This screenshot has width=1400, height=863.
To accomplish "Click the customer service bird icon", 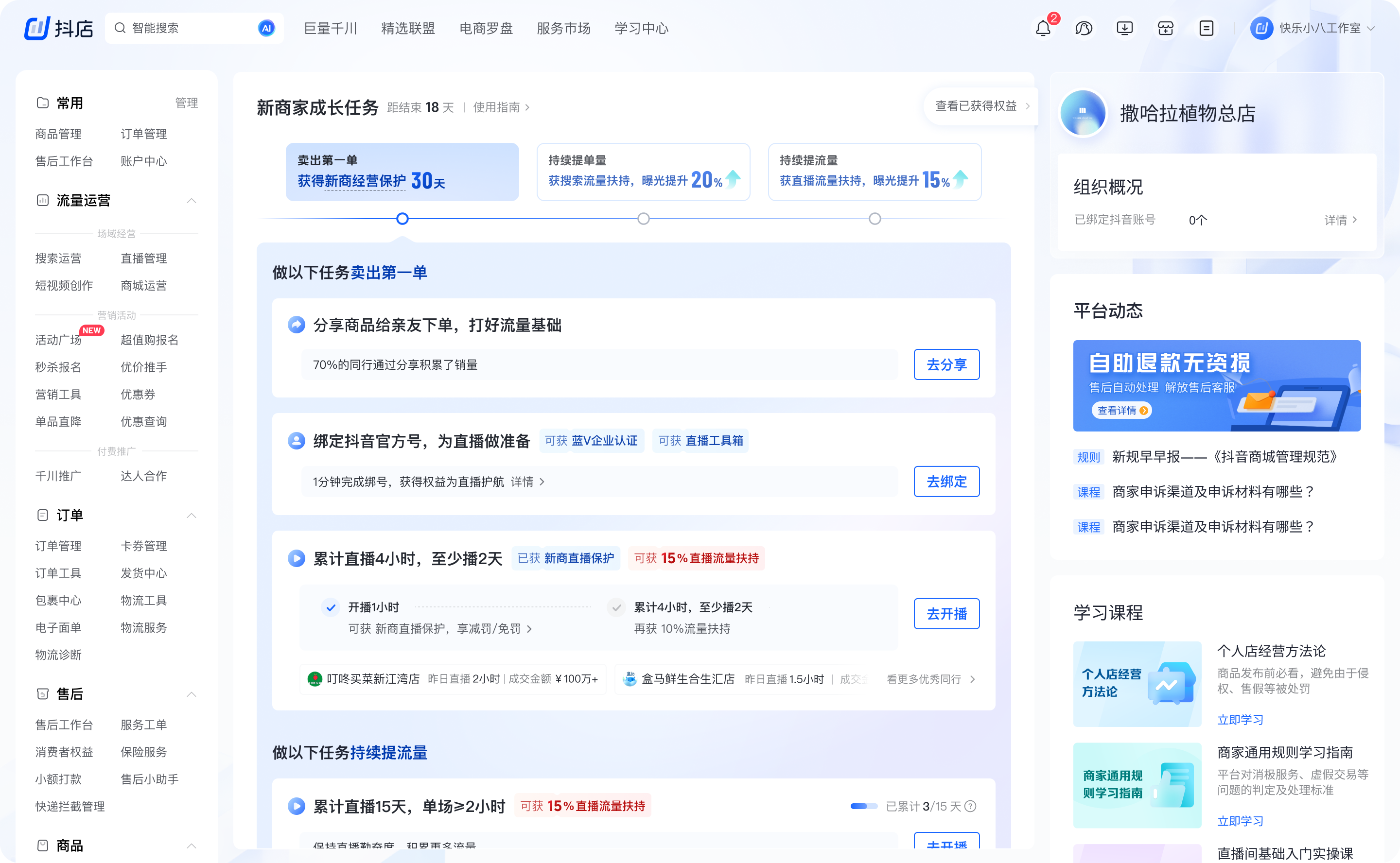I will 1084,28.
